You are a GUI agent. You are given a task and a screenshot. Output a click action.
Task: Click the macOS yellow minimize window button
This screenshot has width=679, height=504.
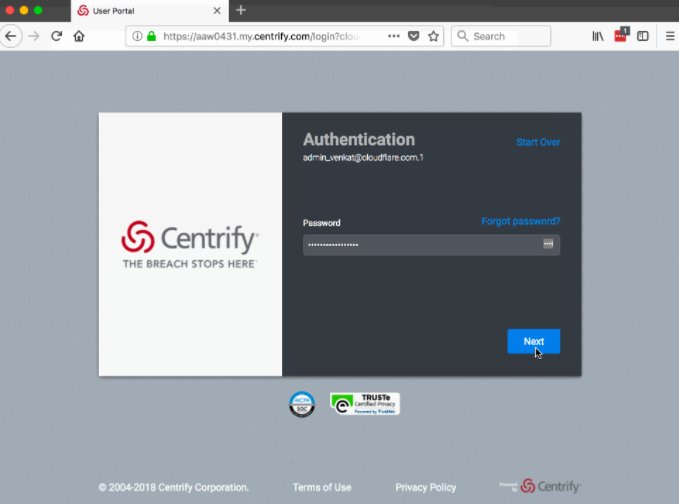point(24,10)
